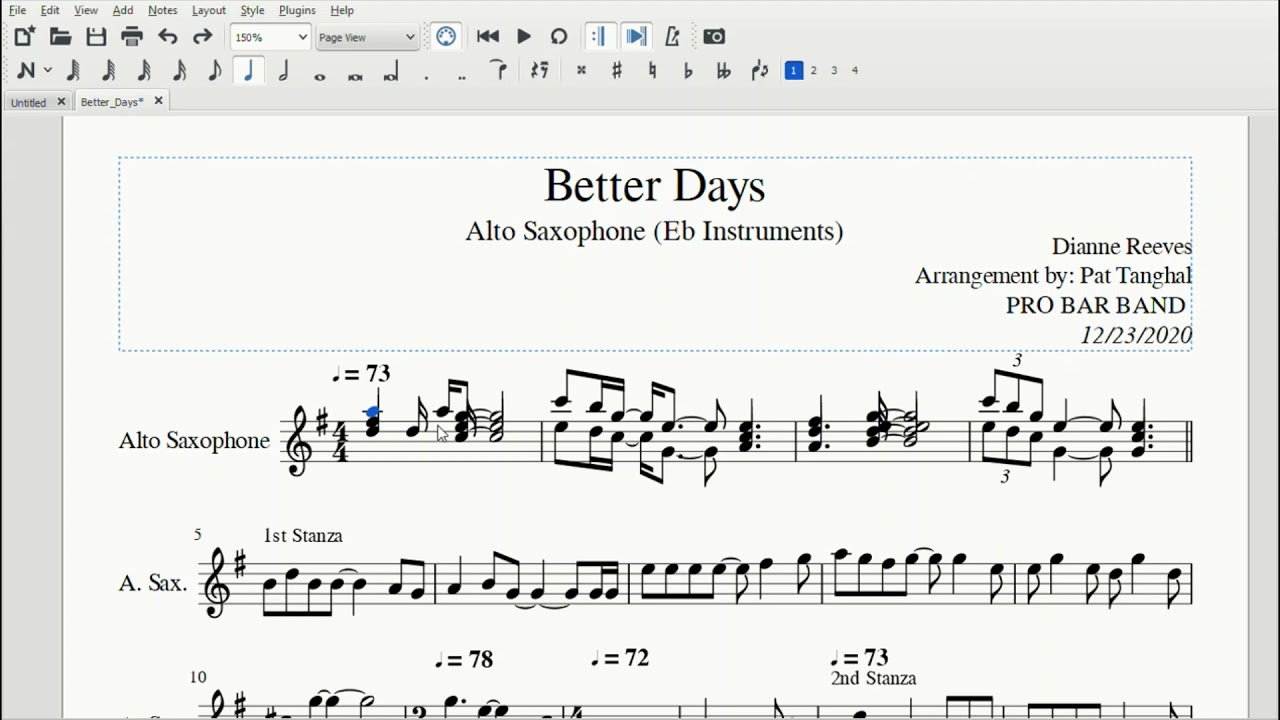Print the score
This screenshot has height=720, width=1280.
132,37
